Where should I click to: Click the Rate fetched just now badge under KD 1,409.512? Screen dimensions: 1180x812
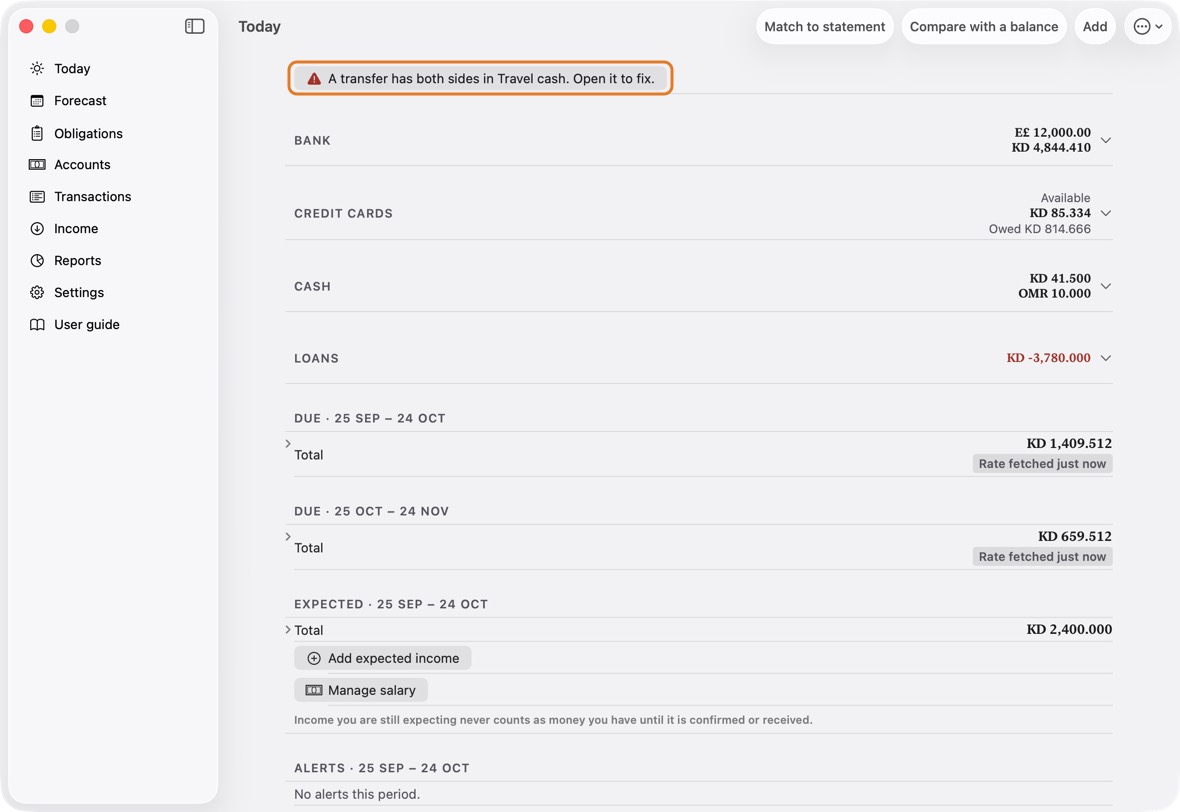(1042, 464)
